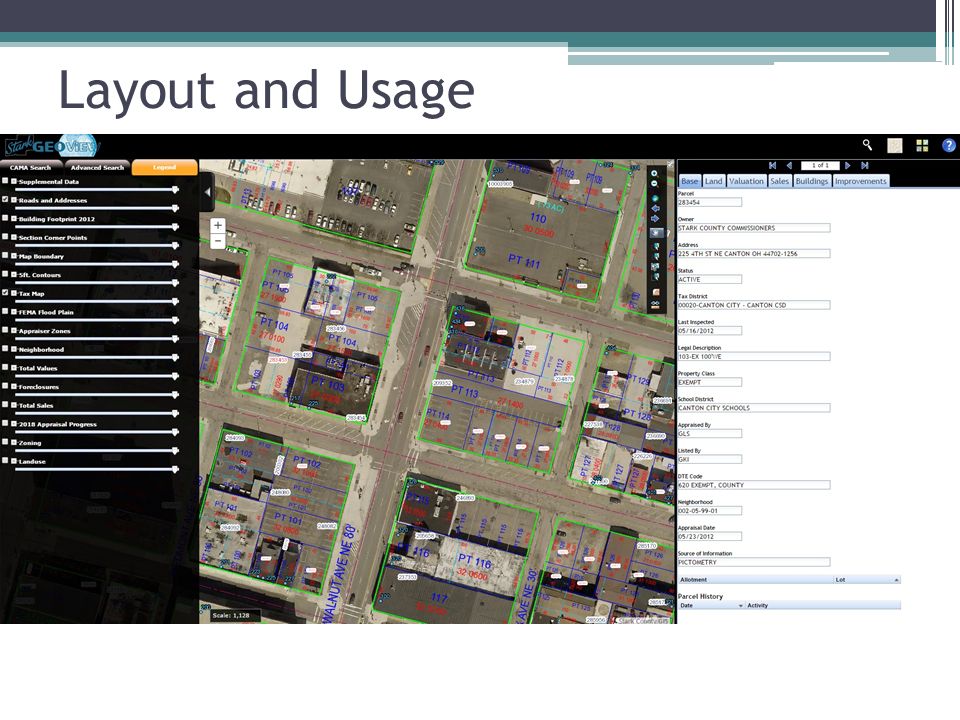Enable the Appraiser Zones layer checkbox
This screenshot has height=720, width=960.
(x=6, y=331)
